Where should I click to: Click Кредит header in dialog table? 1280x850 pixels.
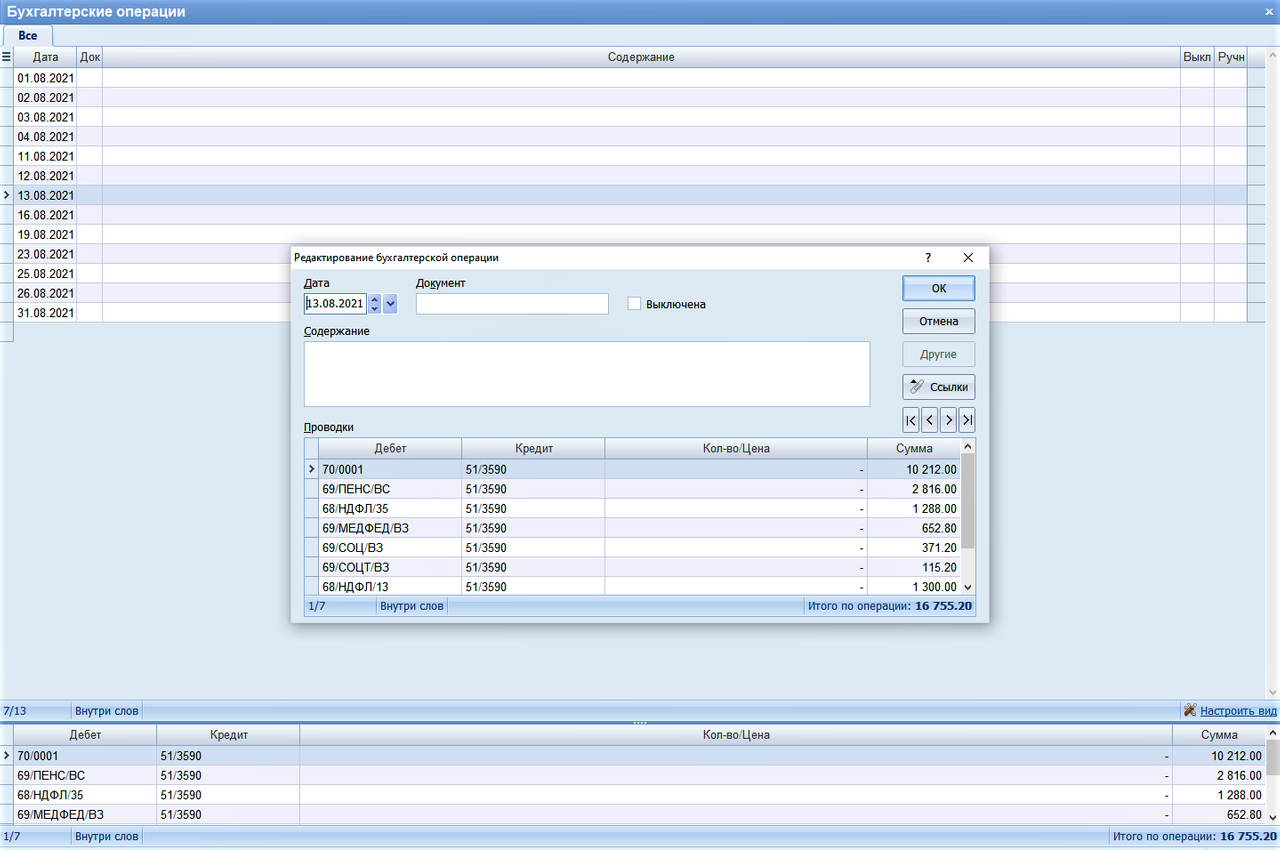[x=534, y=448]
